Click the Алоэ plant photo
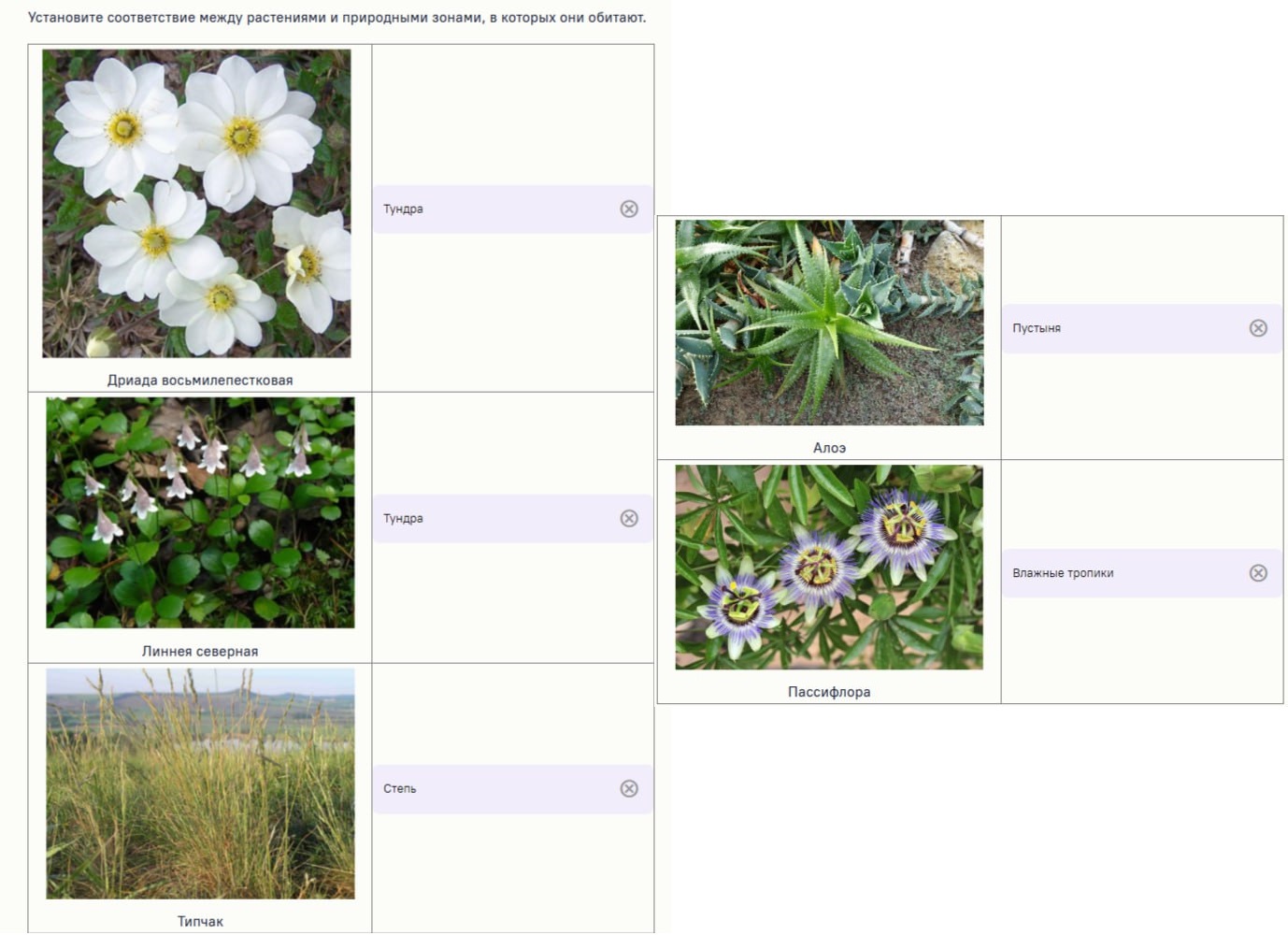The image size is (1288, 935). pyautogui.click(x=829, y=323)
